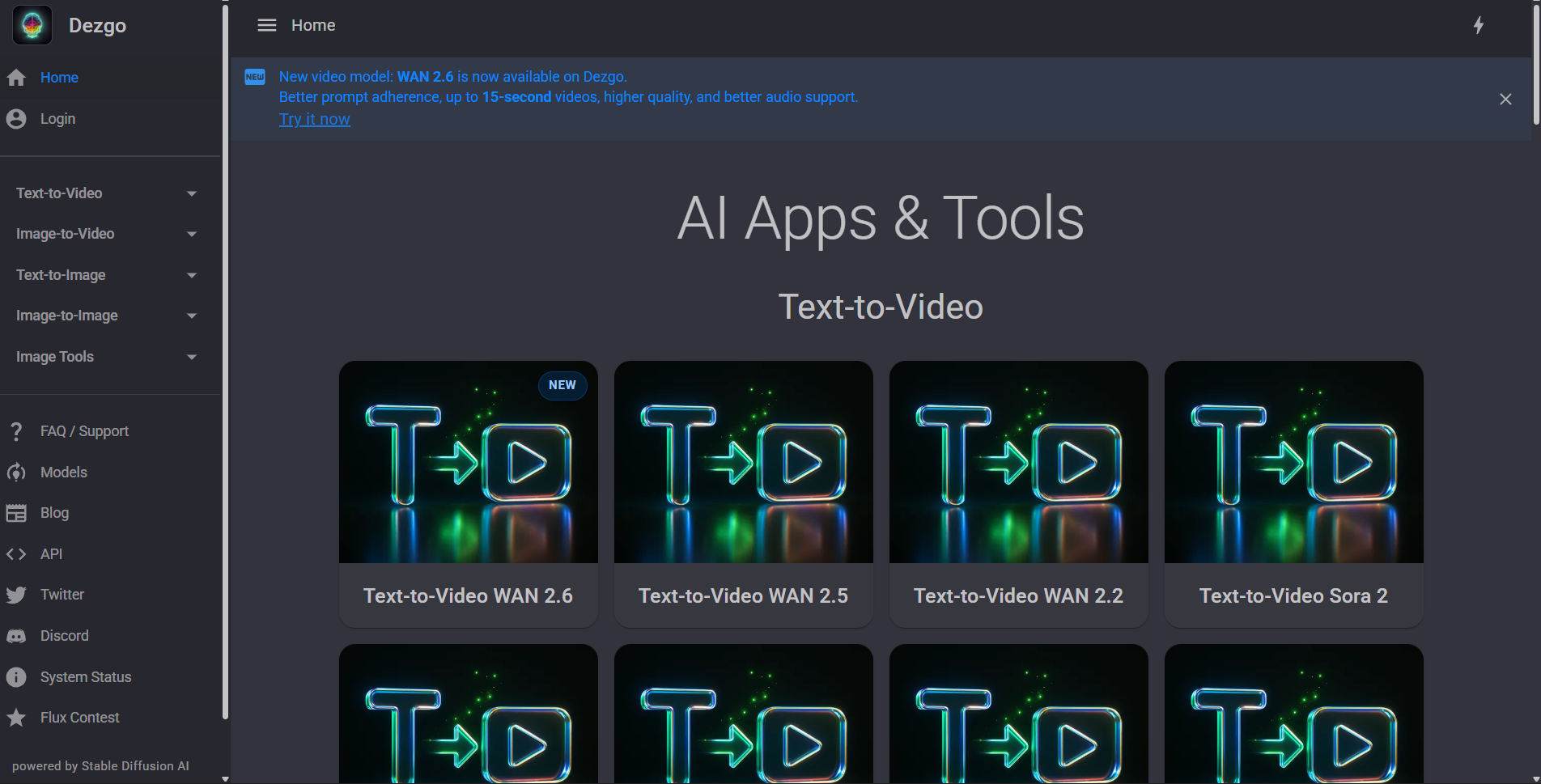Expand the Text-to-Video dropdown
1541x784 pixels.
(191, 193)
